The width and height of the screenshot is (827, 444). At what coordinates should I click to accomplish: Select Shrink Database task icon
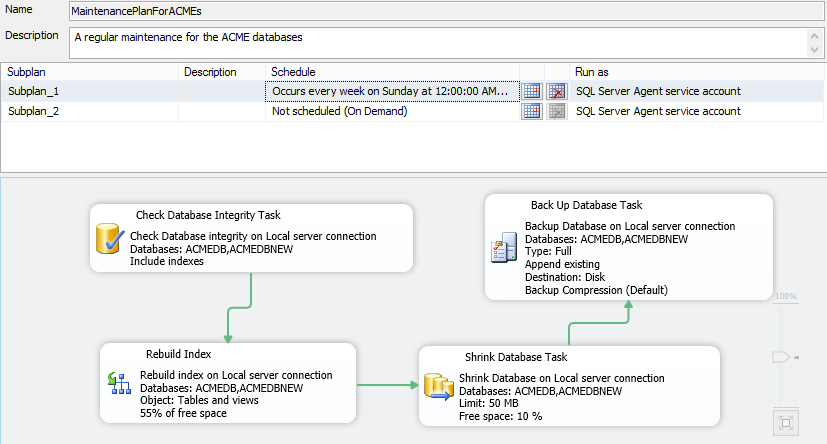pyautogui.click(x=439, y=388)
